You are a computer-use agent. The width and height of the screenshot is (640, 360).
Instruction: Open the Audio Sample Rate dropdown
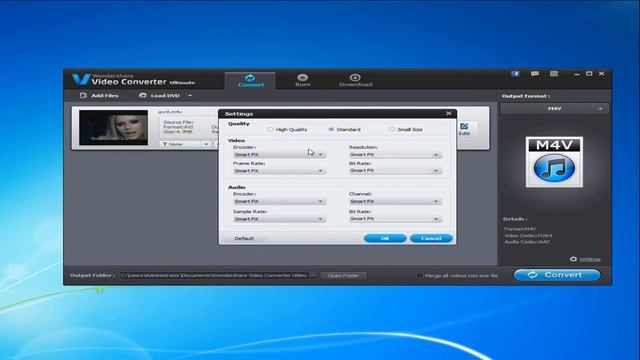click(279, 219)
